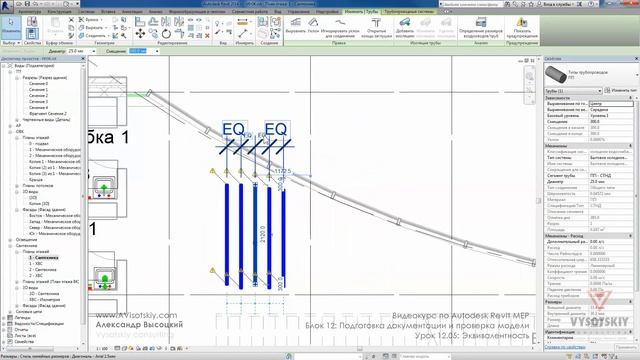Screen dimensions: 640x360
Task: Select the Move tool in ribbon
Action: point(140,33)
